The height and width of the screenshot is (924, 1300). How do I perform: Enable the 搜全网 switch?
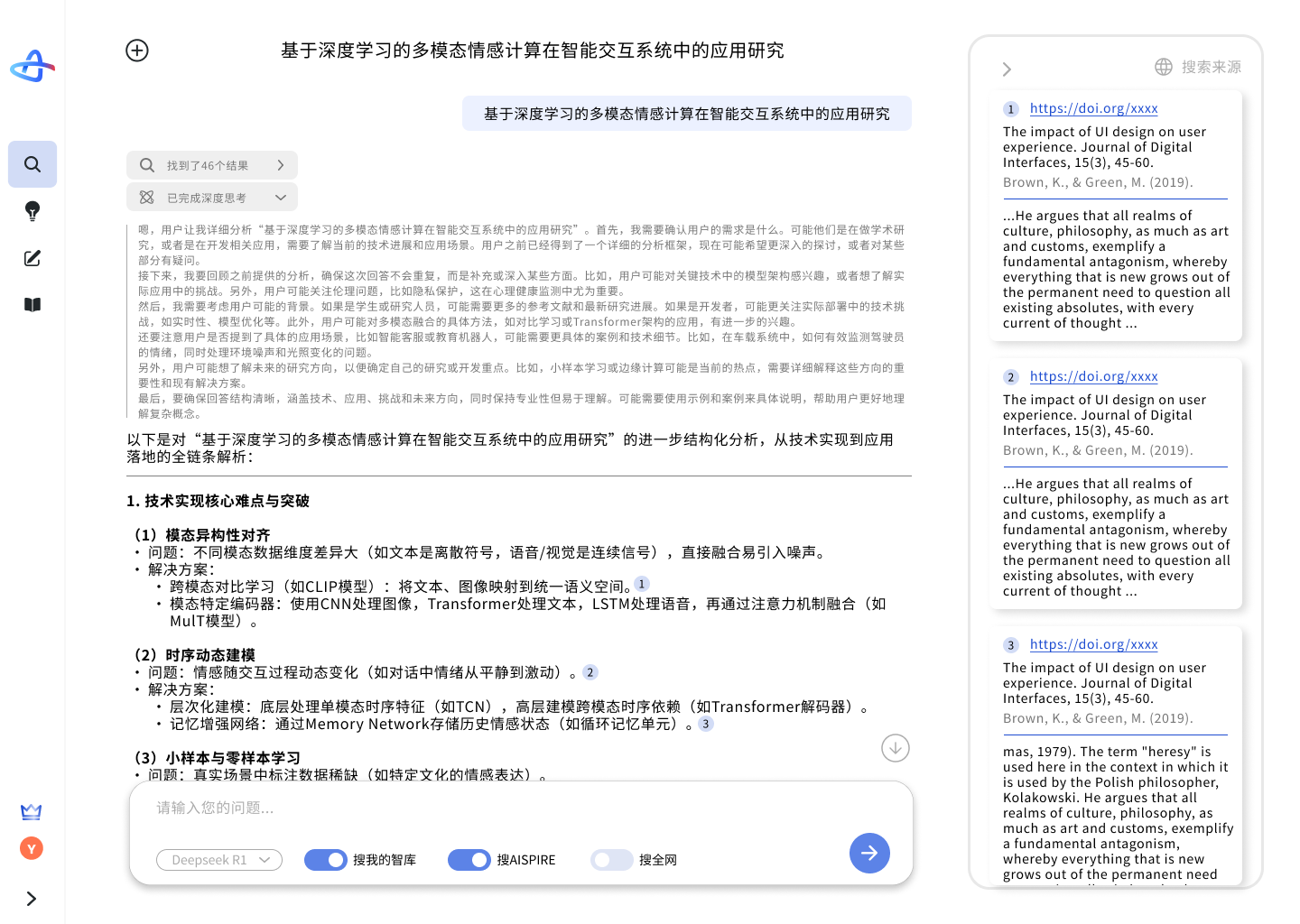[612, 860]
